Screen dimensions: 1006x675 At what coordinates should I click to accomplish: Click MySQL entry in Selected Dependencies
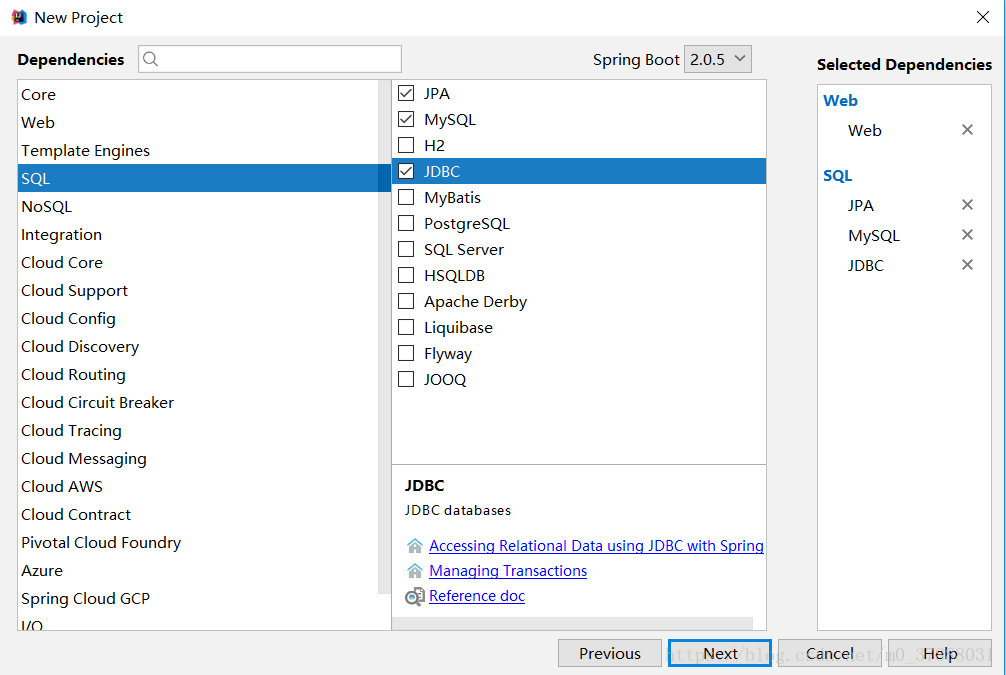pos(874,235)
